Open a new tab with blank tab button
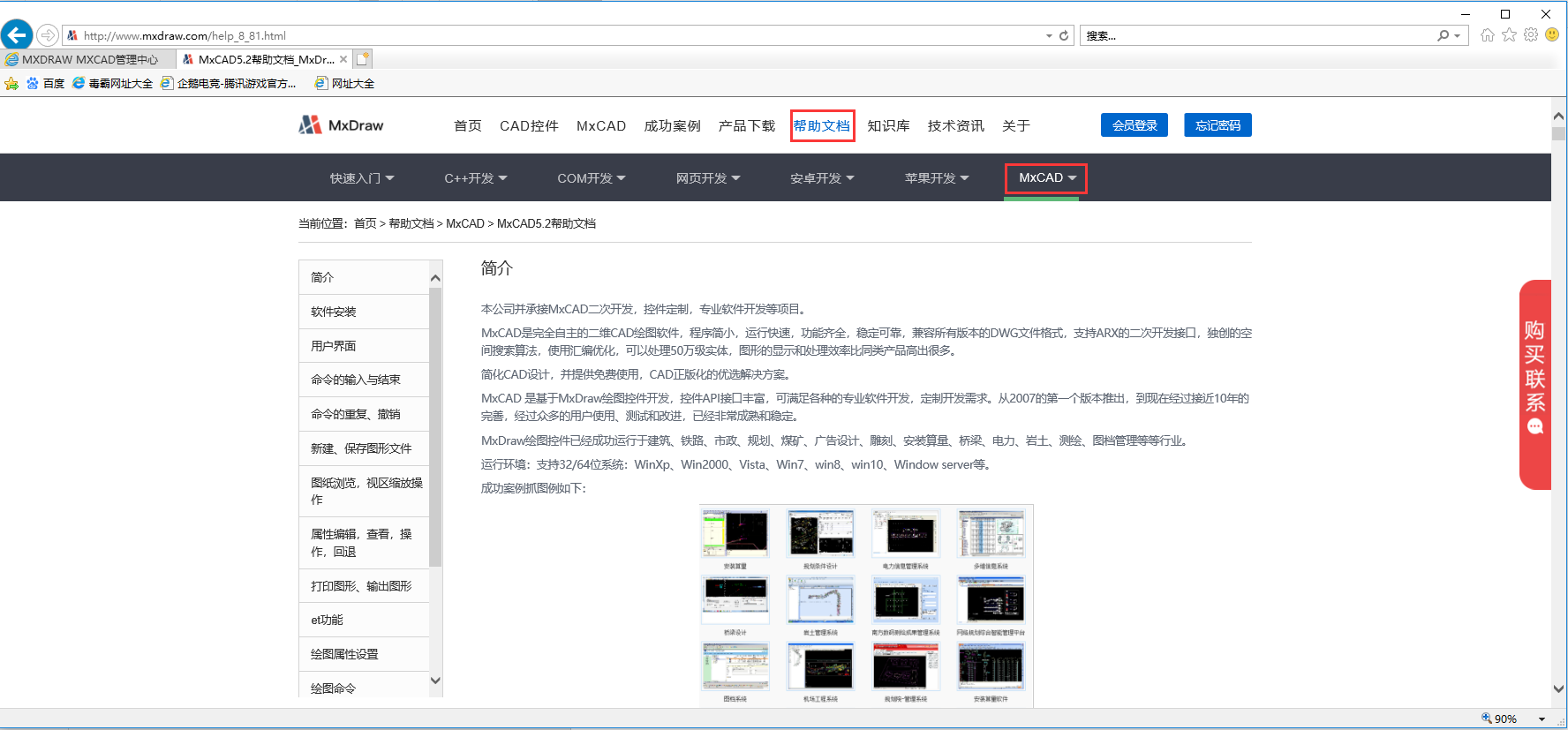The width and height of the screenshot is (1568, 730). [363, 59]
